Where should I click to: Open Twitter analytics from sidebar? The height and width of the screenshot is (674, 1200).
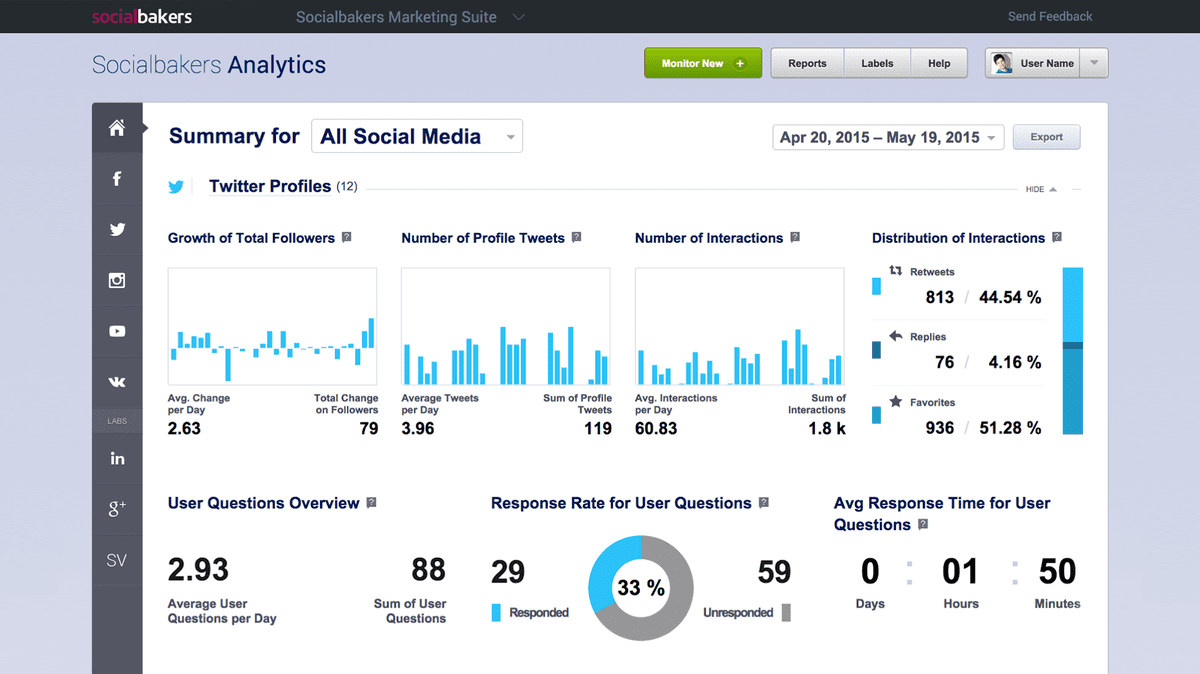click(x=117, y=229)
